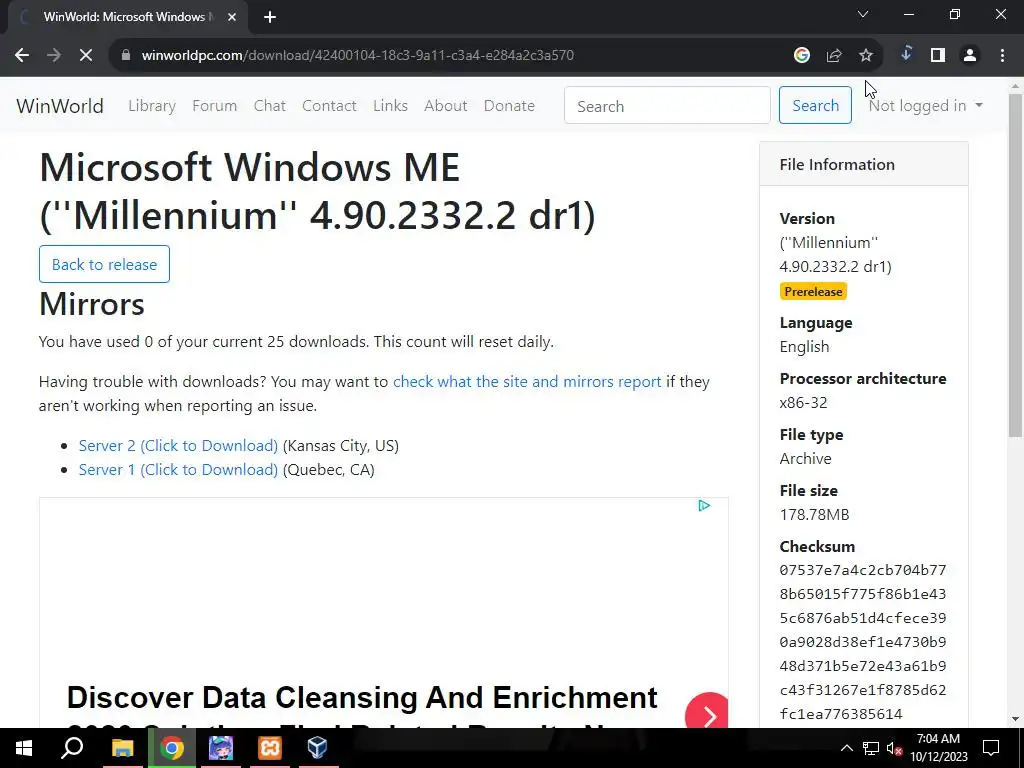Screen dimensions: 1024x768
Task: Click the Mirrors heading
Action: [91, 304]
